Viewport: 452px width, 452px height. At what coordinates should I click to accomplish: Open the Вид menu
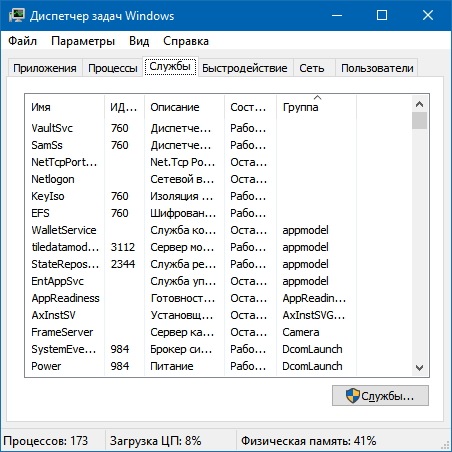tap(139, 41)
